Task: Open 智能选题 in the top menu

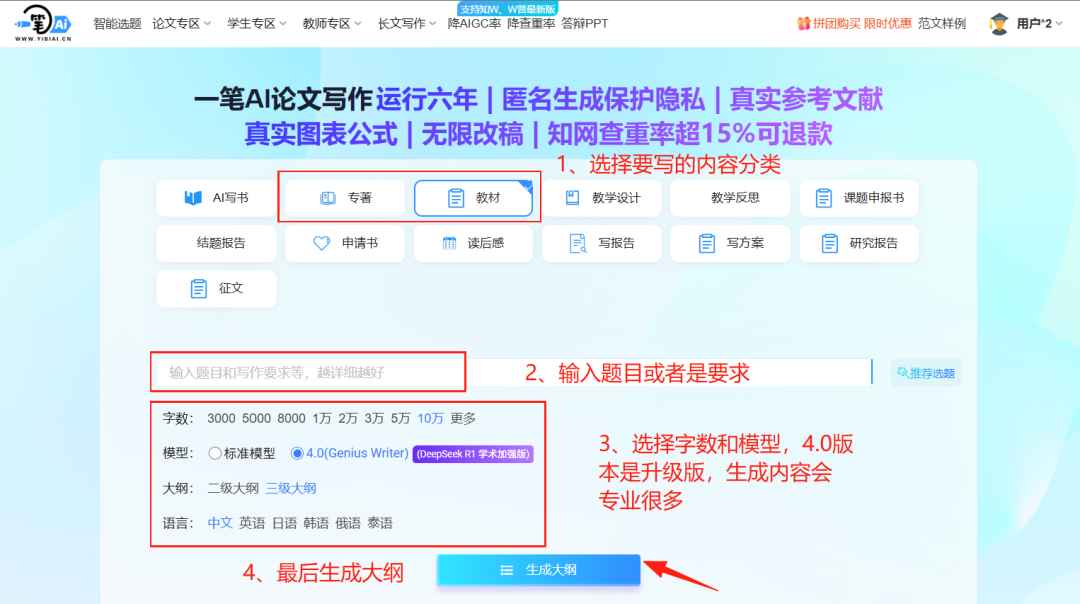Action: coord(117,23)
